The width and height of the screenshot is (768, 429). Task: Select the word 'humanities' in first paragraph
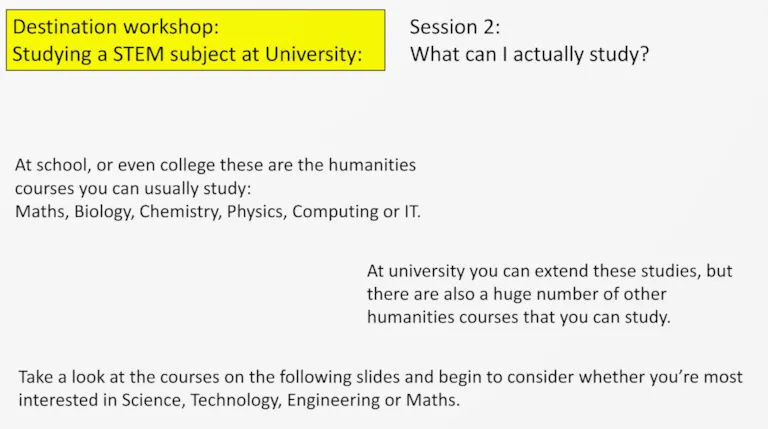pyautogui.click(x=372, y=165)
